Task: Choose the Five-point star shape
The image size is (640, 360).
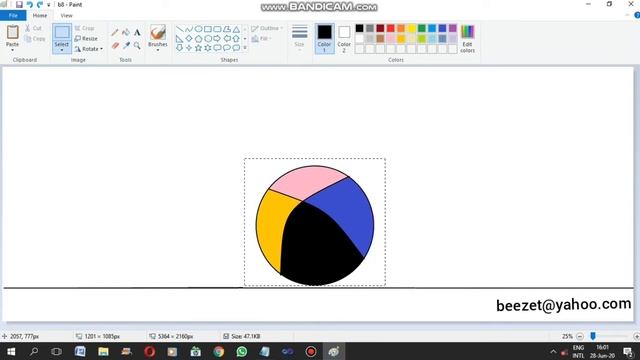Action: [198, 48]
